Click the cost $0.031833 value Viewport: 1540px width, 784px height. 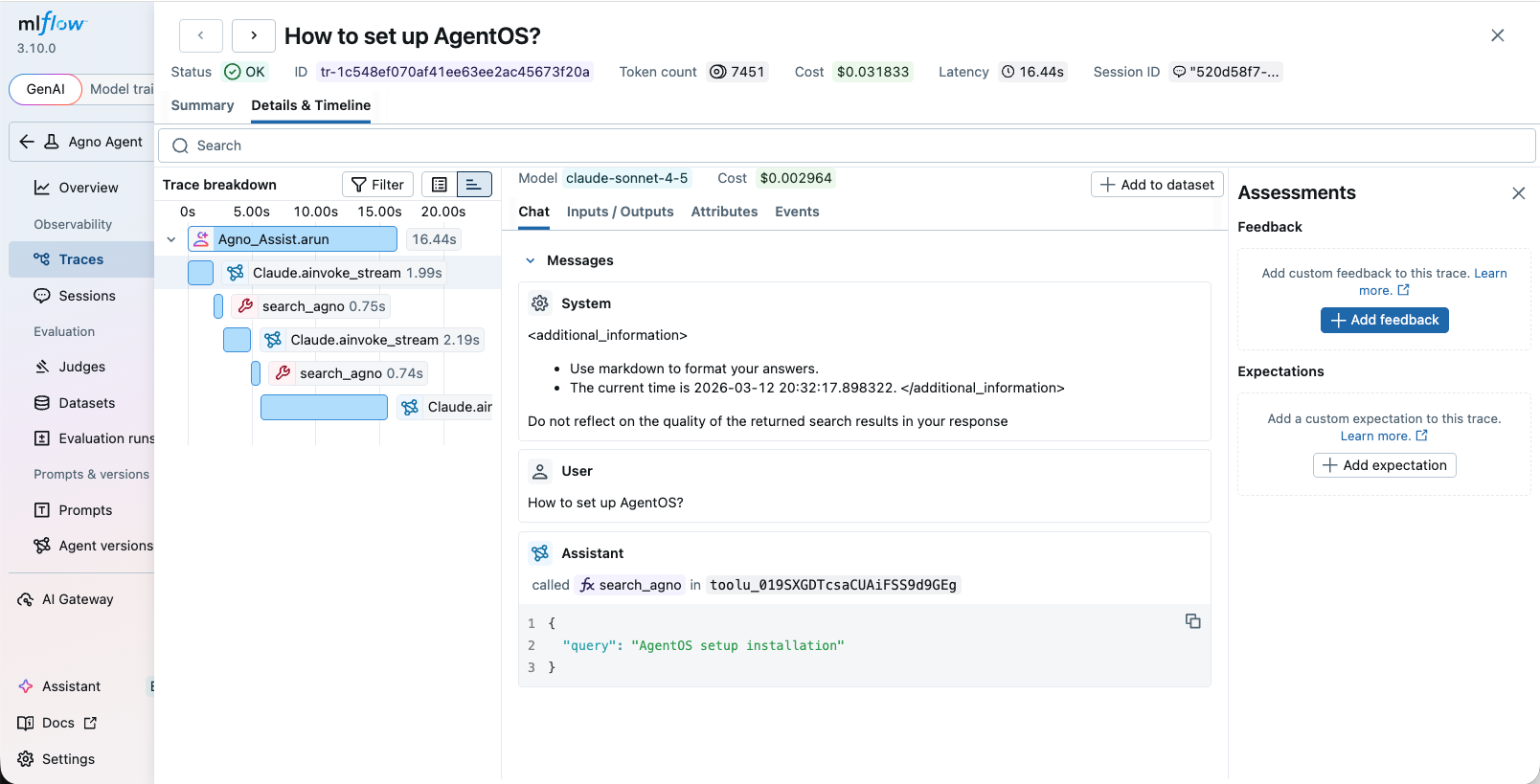click(x=872, y=72)
